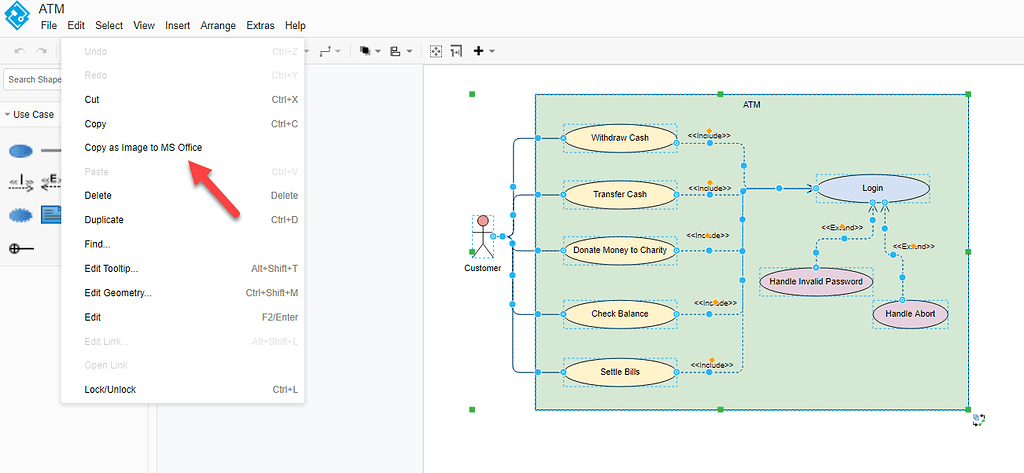Open the File menu

48,25
